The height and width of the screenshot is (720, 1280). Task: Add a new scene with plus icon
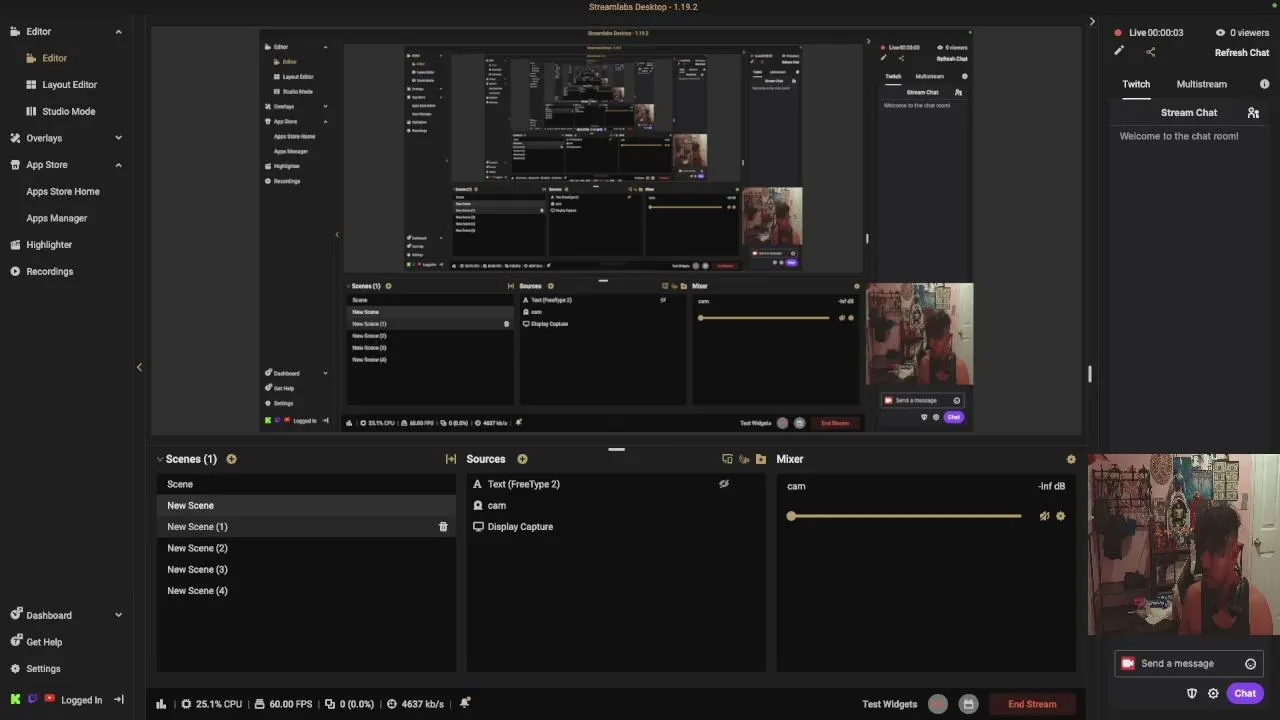231,459
